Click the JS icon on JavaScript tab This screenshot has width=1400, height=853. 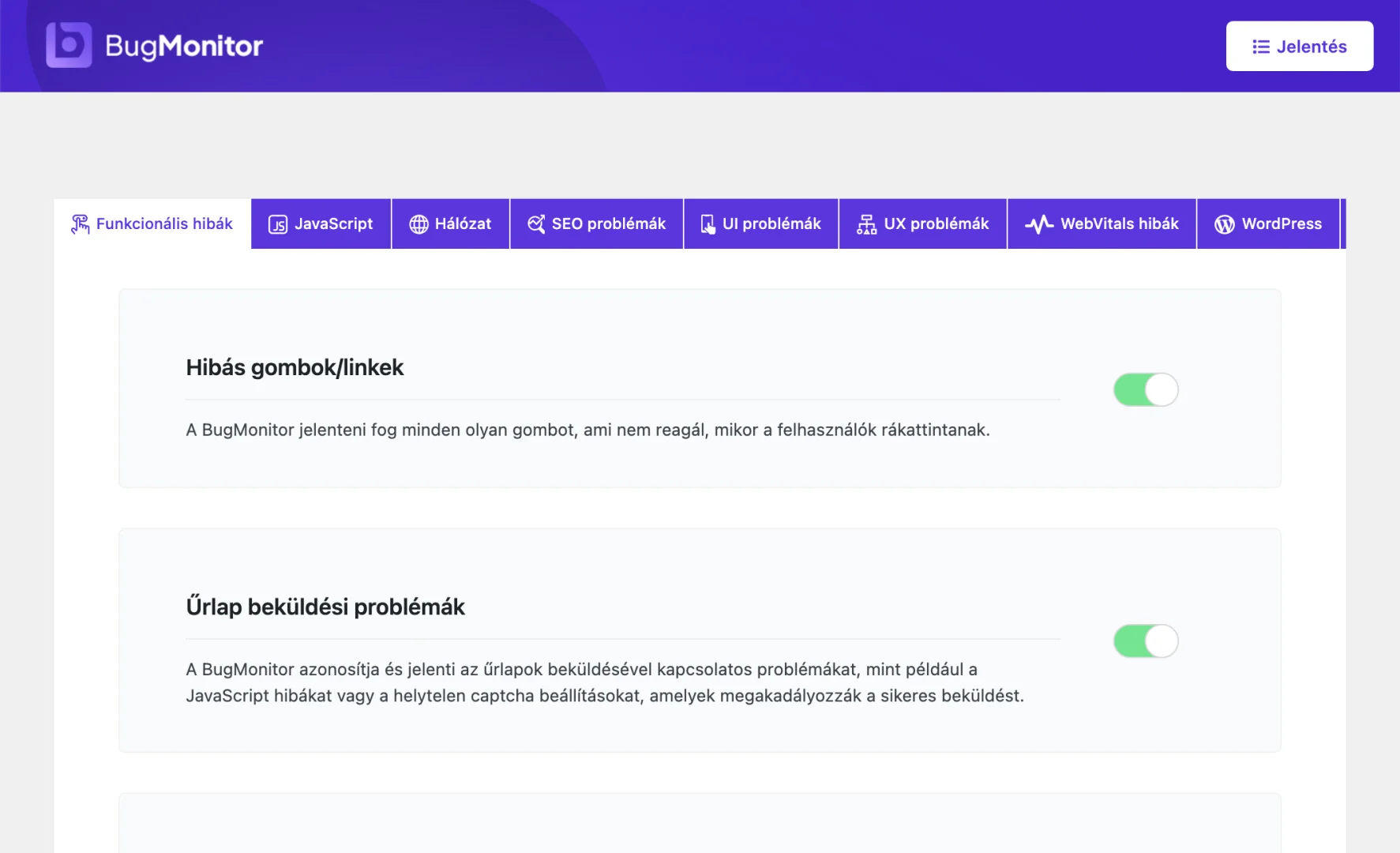point(278,224)
